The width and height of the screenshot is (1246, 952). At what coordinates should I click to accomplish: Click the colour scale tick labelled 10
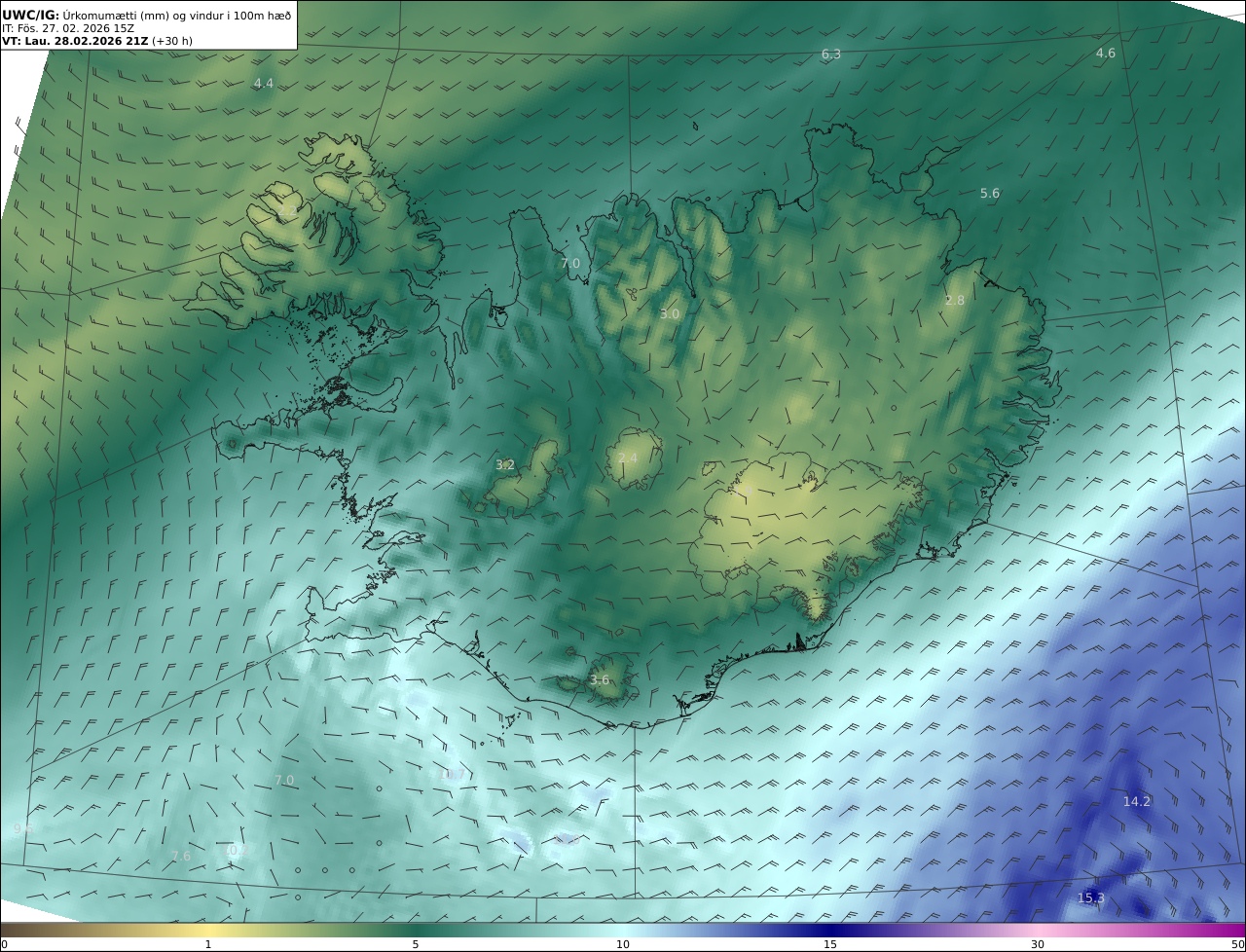[x=623, y=944]
